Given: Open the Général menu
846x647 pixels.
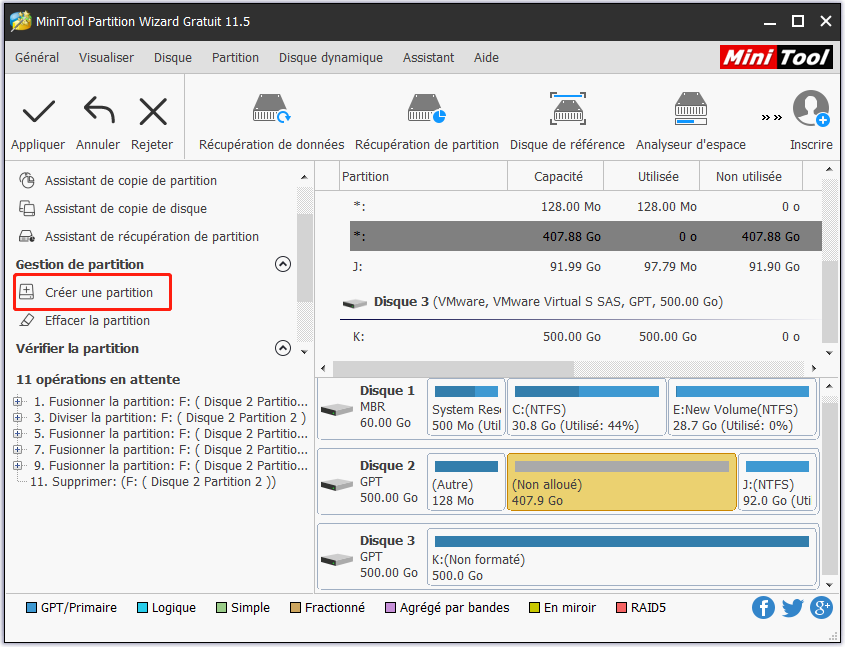Looking at the screenshot, I should point(37,57).
